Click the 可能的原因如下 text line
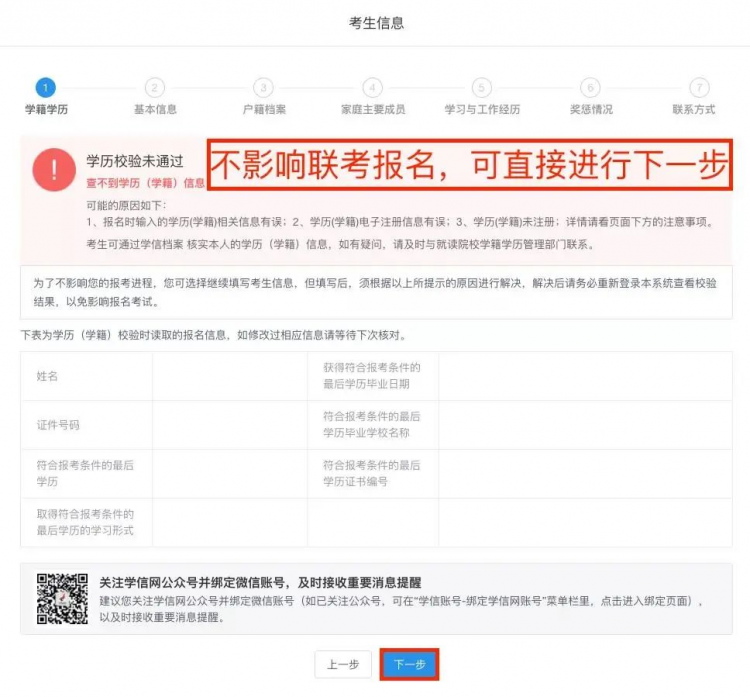The height and width of the screenshot is (697, 750). pyautogui.click(x=126, y=206)
